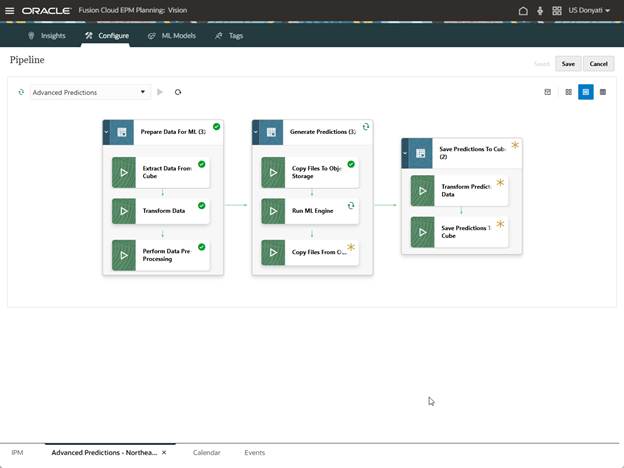Click the Perform Data Pre-Processing job icon

click(124, 255)
